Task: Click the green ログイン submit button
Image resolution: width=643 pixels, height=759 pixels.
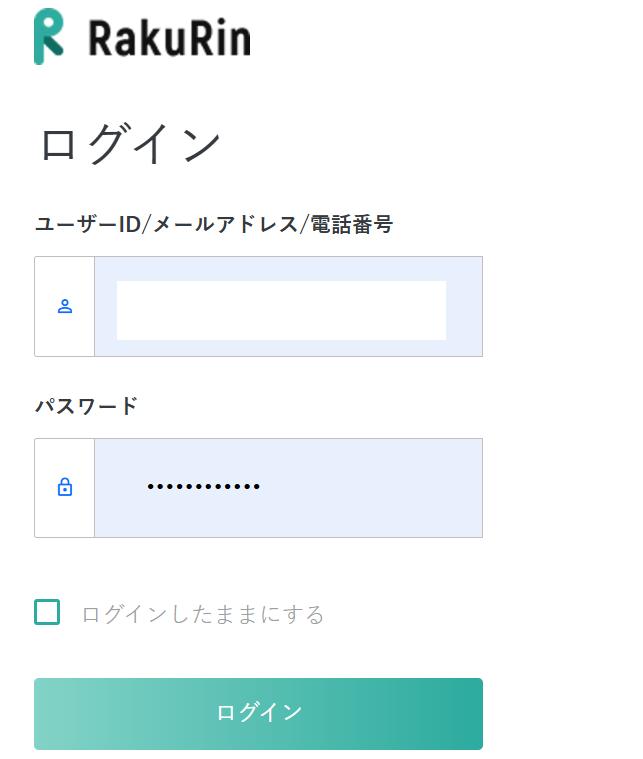Action: click(x=259, y=714)
